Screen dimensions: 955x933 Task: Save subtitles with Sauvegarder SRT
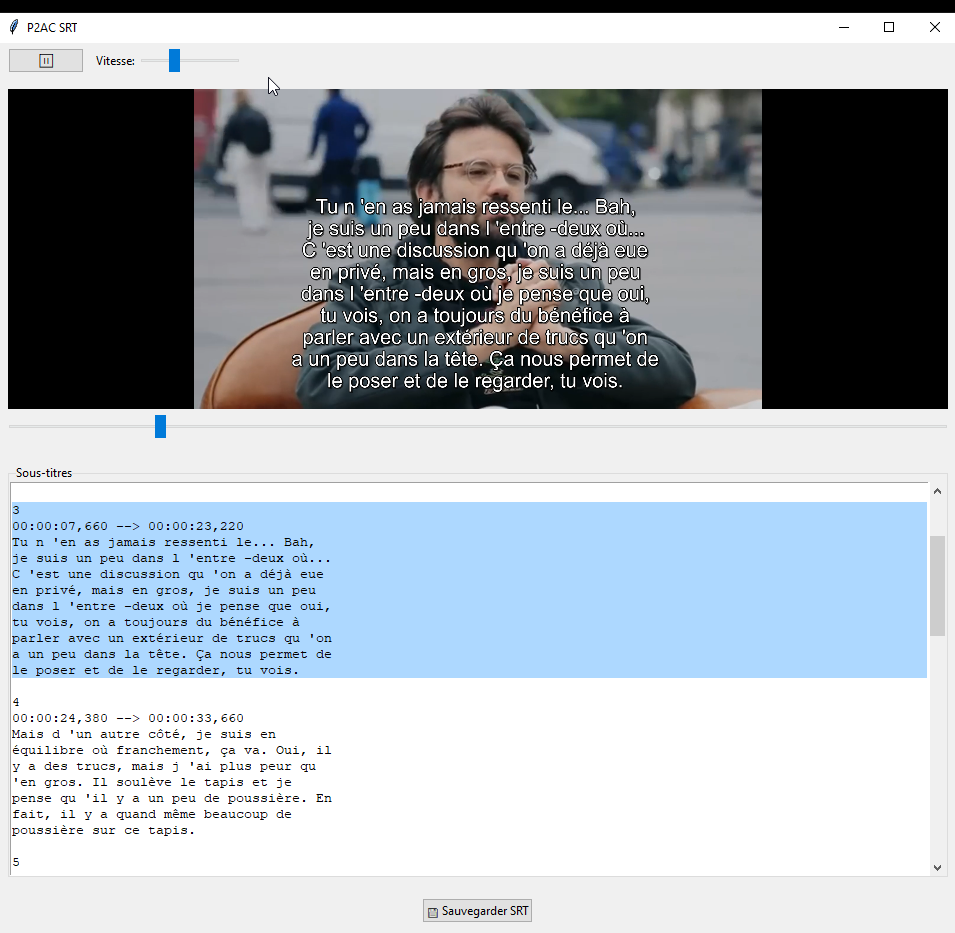(477, 911)
